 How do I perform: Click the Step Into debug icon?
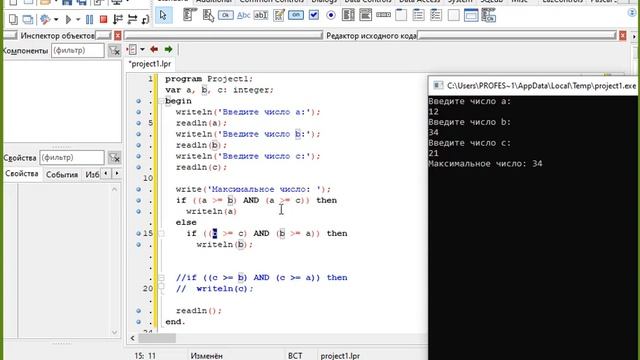[118, 19]
